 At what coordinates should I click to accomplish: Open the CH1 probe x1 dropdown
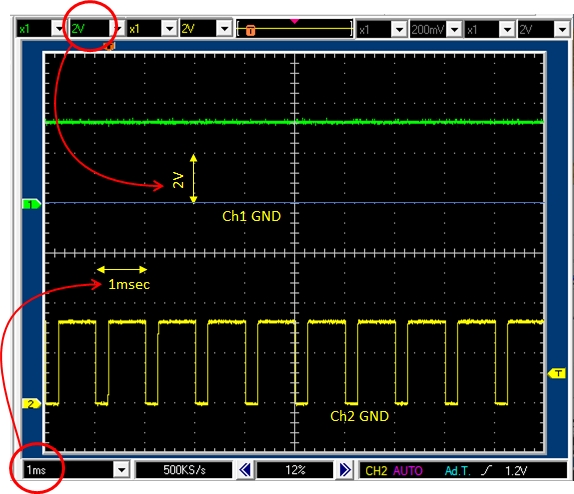coord(59,28)
